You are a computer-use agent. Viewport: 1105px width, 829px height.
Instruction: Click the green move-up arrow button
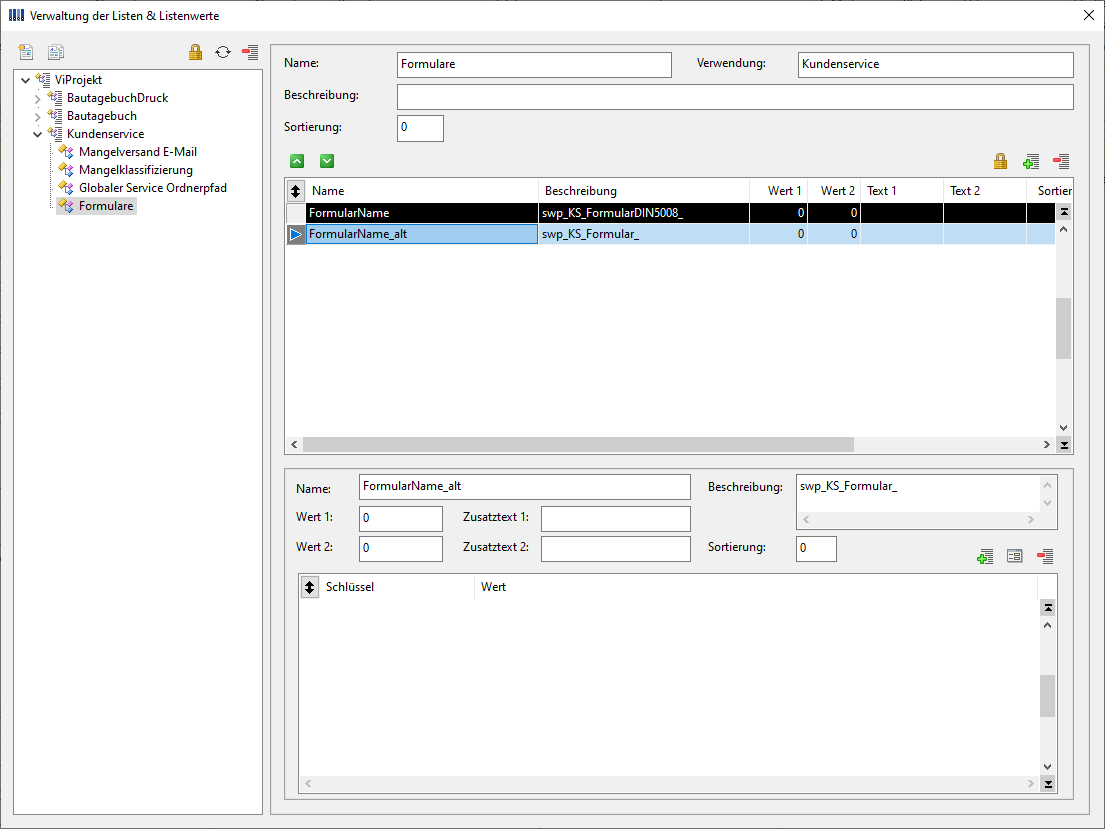pos(297,161)
